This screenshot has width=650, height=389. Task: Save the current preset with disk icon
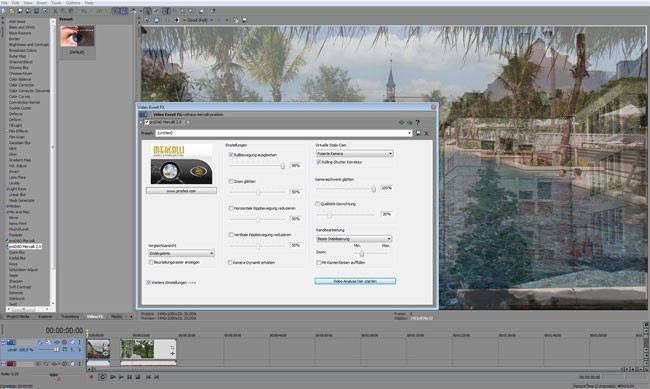(418, 133)
